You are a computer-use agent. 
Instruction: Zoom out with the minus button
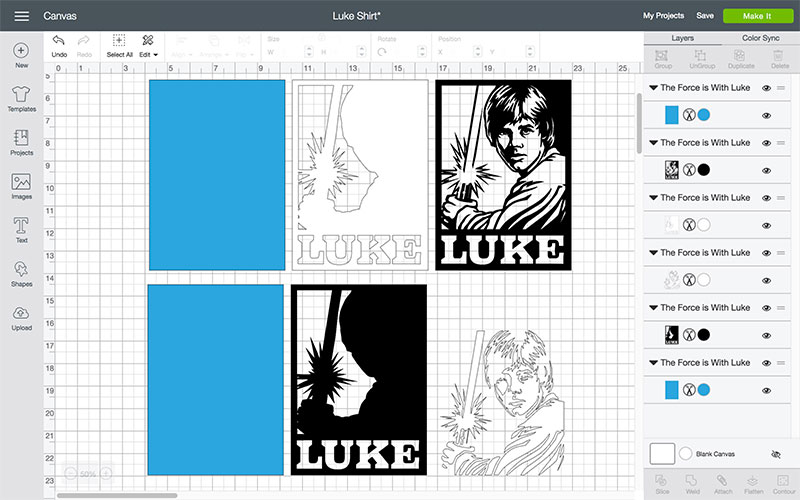[70, 473]
